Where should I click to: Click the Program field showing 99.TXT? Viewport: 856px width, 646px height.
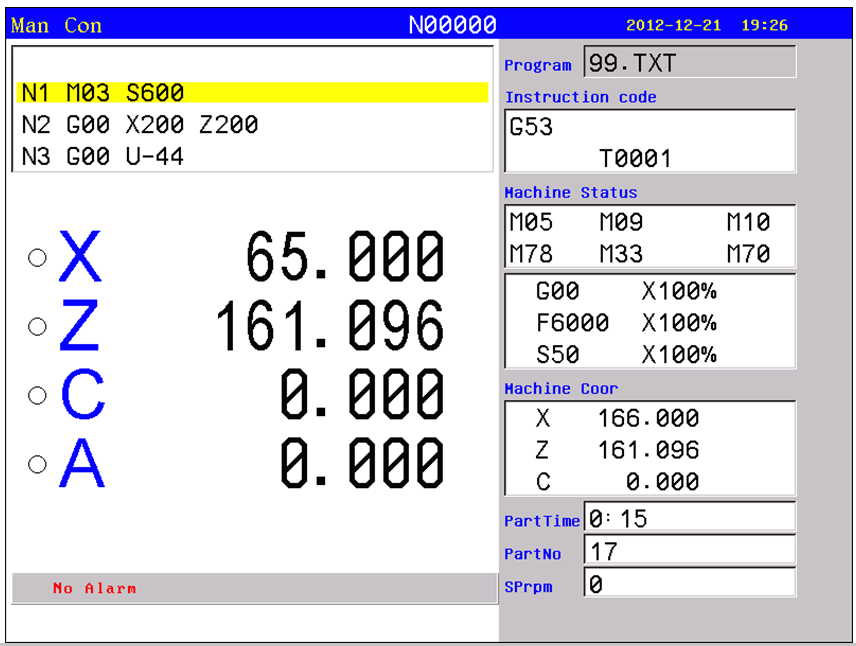pos(689,63)
